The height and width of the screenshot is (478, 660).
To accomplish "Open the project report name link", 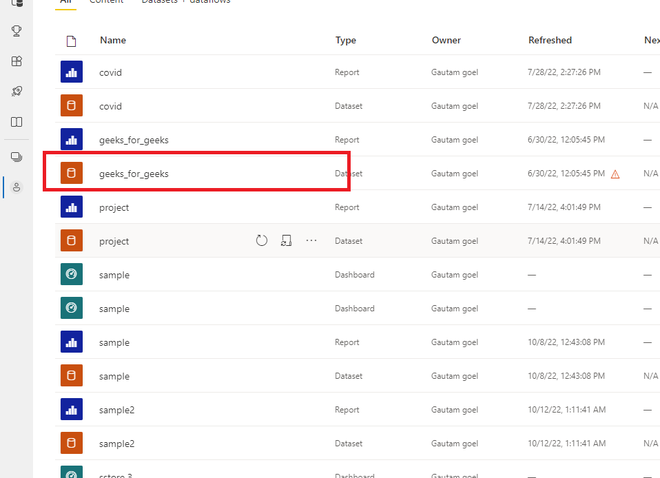I will click(114, 208).
